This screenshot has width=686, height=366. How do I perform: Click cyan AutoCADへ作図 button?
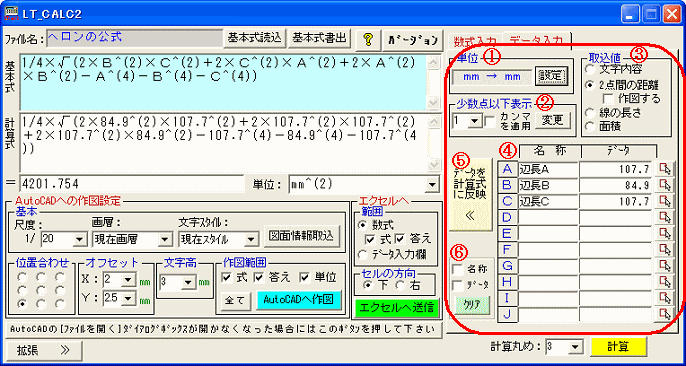tap(298, 299)
